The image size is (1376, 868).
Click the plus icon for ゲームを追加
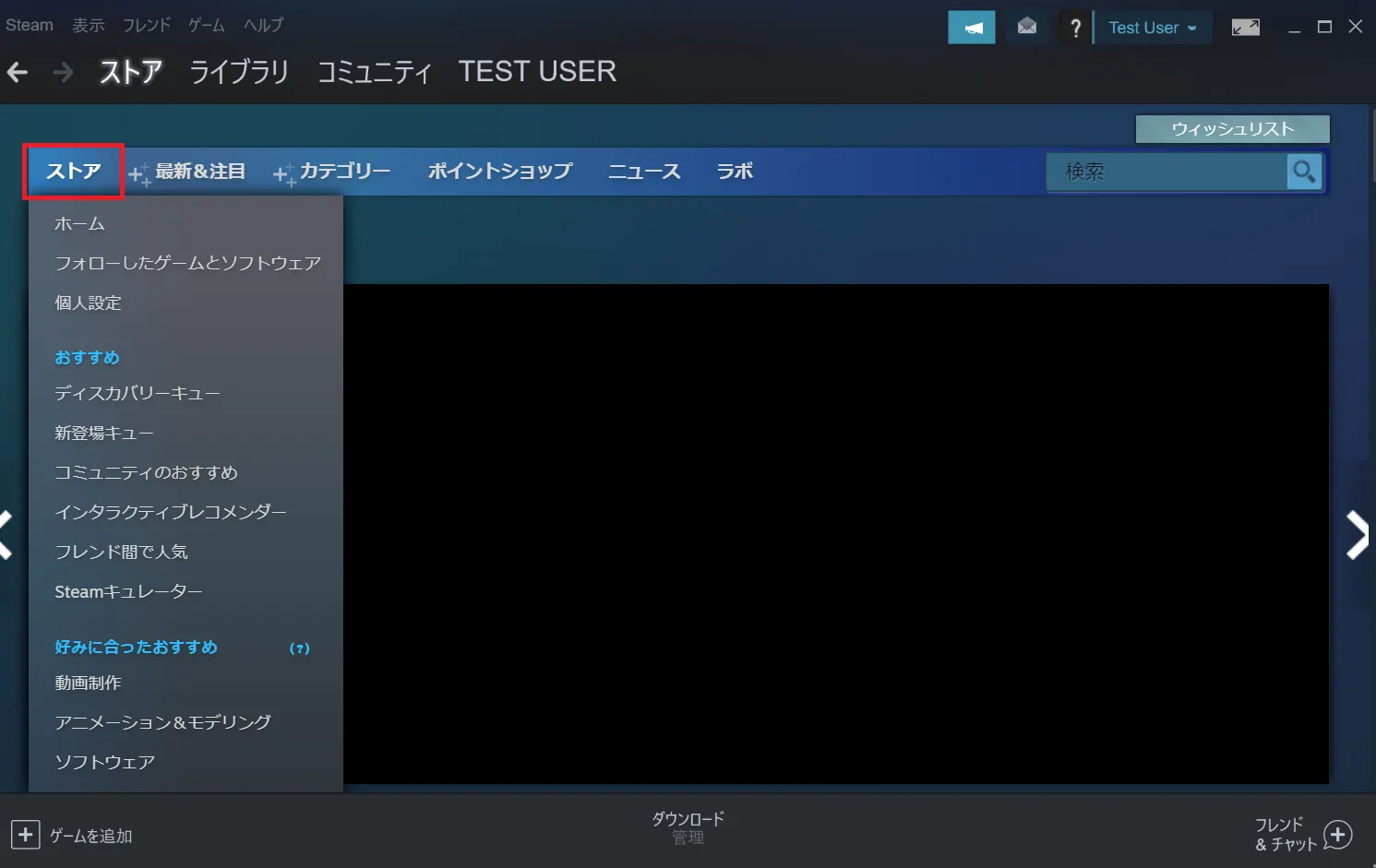tap(25, 836)
